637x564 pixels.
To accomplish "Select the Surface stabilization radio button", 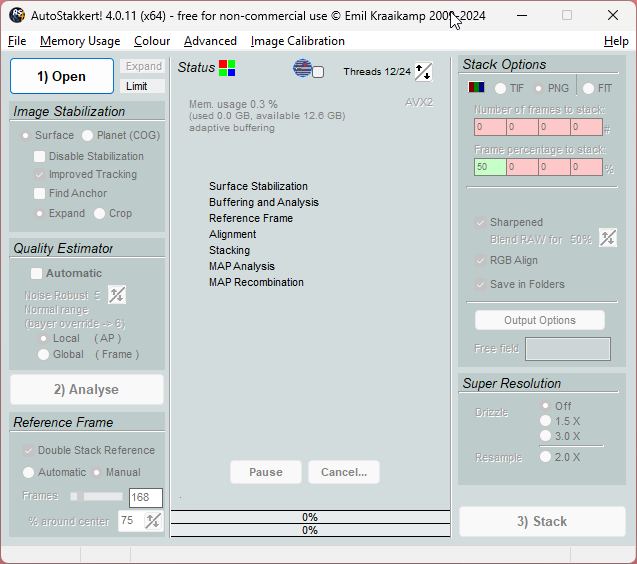I will [x=26, y=135].
